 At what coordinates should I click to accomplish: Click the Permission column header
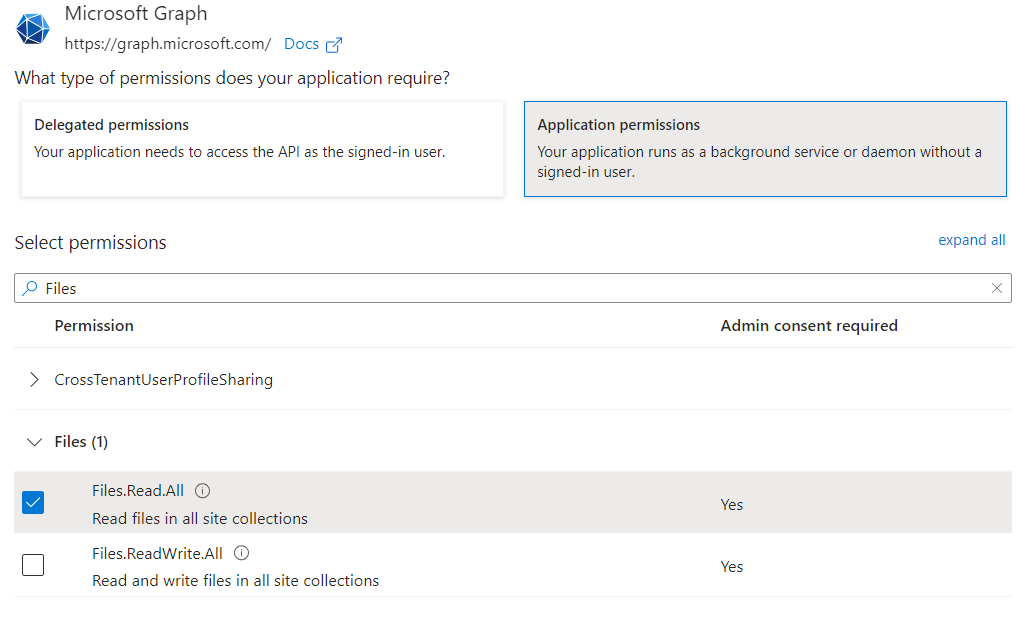point(94,326)
